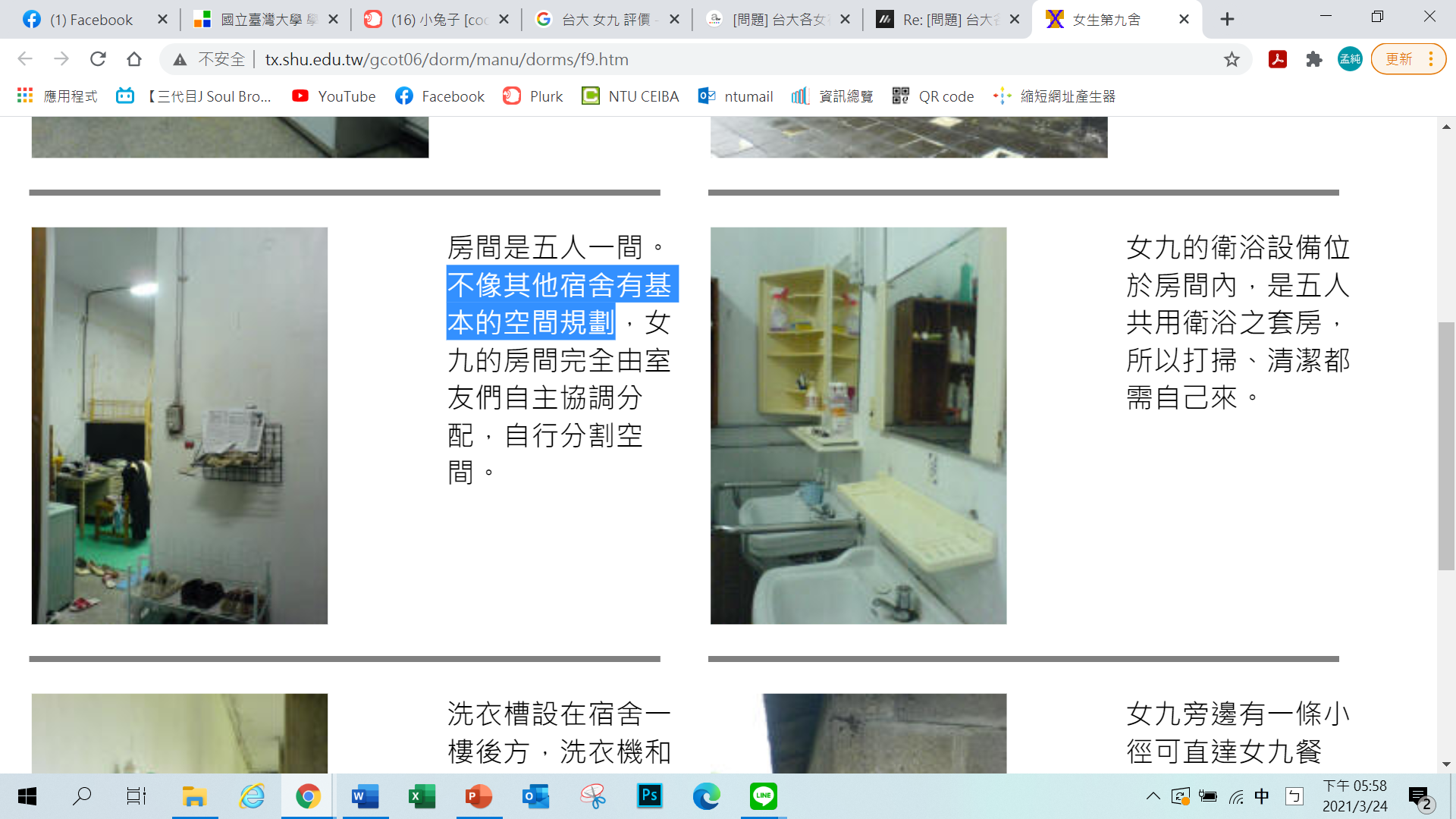Open the Plurk bookmark
This screenshot has height=819, width=1456.
coord(533,96)
